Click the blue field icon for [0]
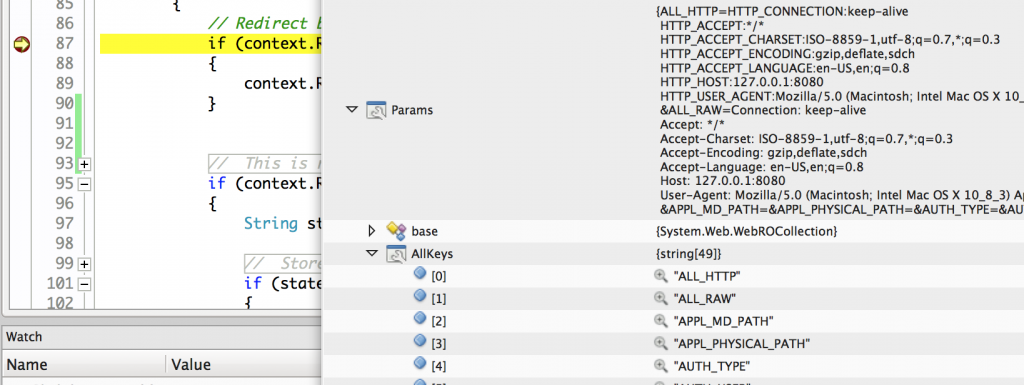Image resolution: width=1024 pixels, height=385 pixels. click(421, 274)
